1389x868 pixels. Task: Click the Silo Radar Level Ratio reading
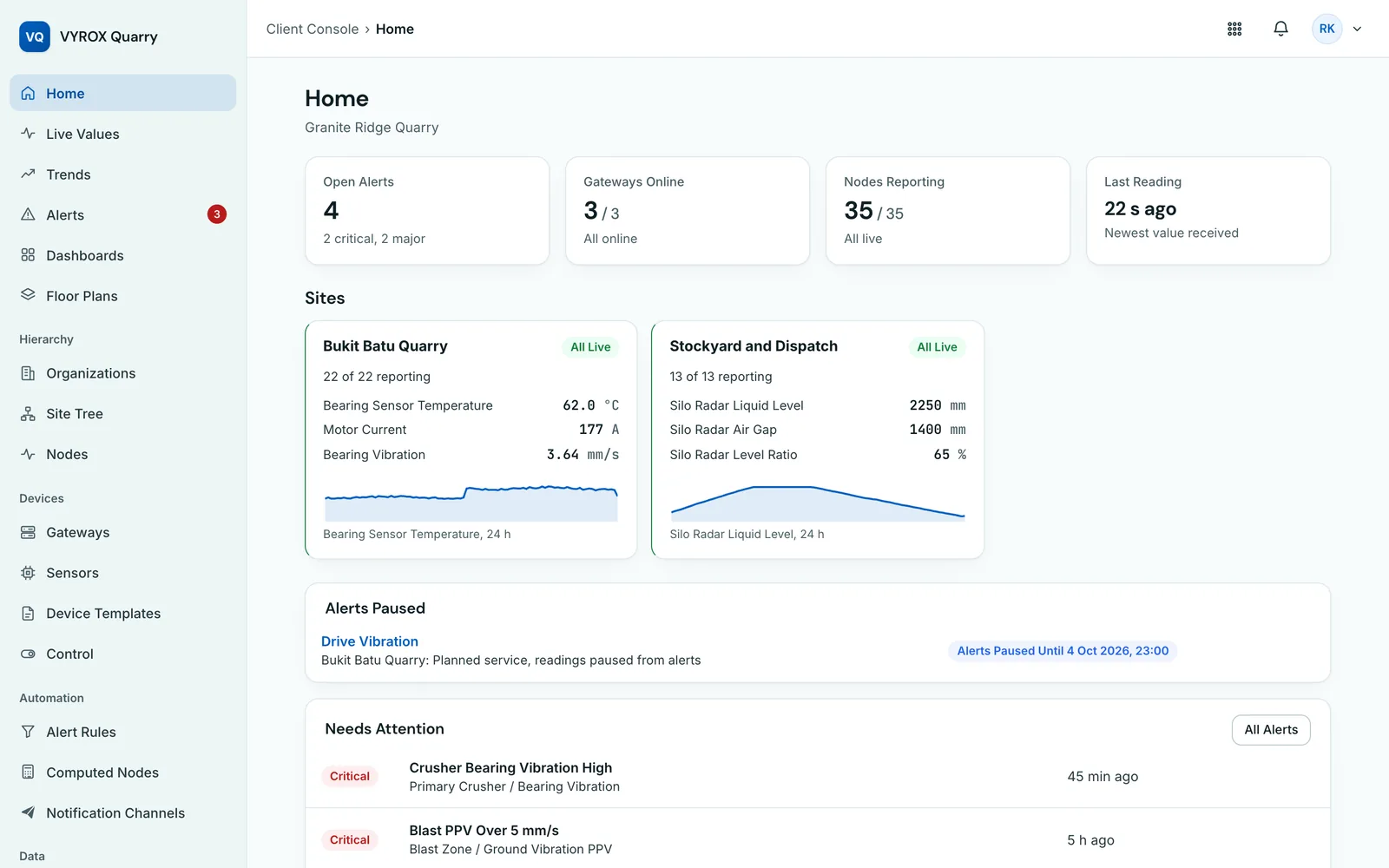(x=818, y=455)
